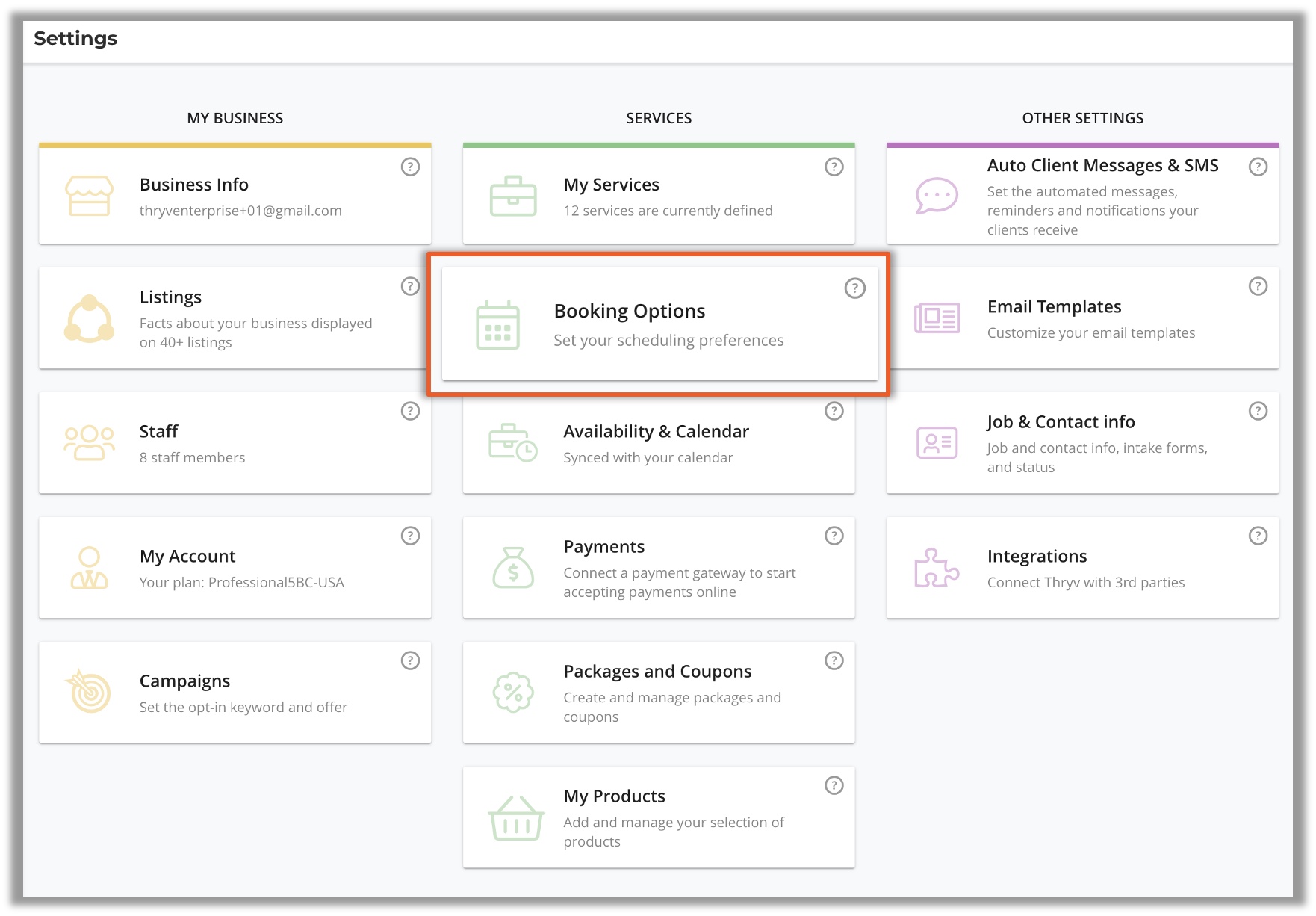Screen dimensions: 1316x916
Task: Click the My Products basket icon
Action: click(515, 817)
